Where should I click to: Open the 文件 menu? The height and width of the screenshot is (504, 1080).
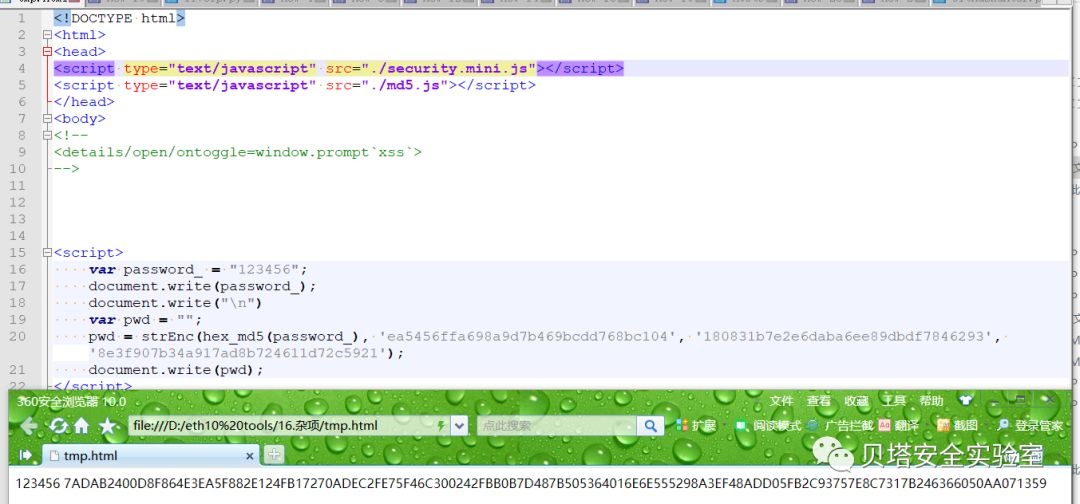tap(781, 401)
